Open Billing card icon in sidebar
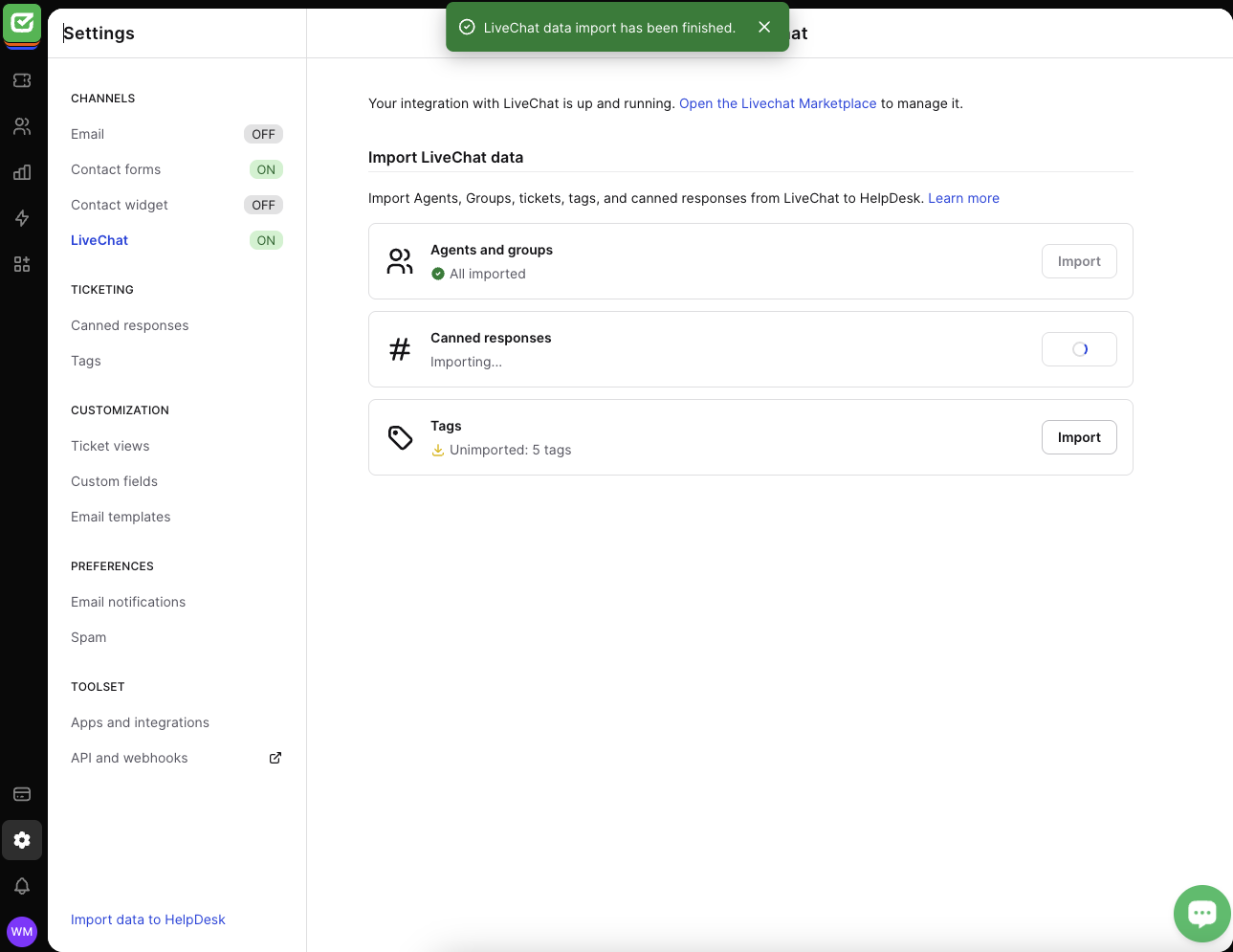 tap(22, 794)
